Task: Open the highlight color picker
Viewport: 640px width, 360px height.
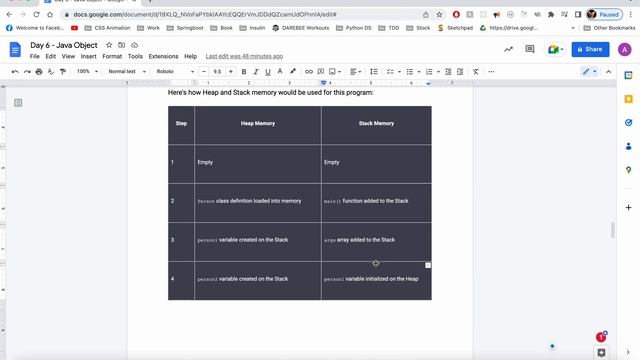Action: (x=293, y=71)
